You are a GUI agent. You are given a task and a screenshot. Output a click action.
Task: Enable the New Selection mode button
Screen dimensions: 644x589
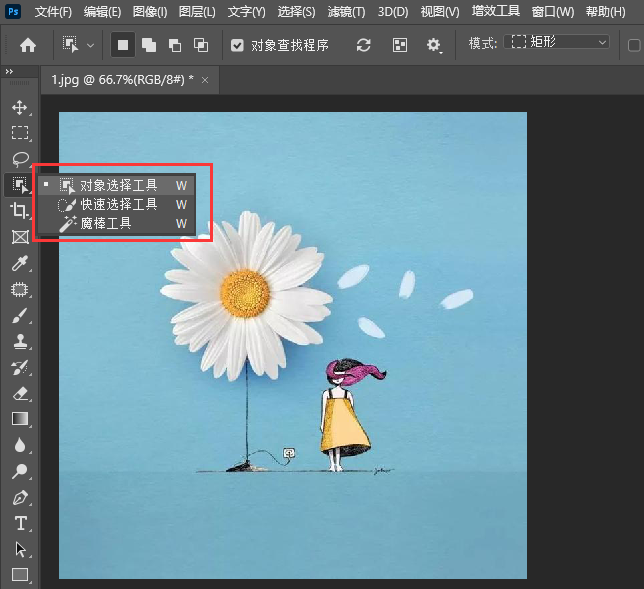pyautogui.click(x=122, y=45)
